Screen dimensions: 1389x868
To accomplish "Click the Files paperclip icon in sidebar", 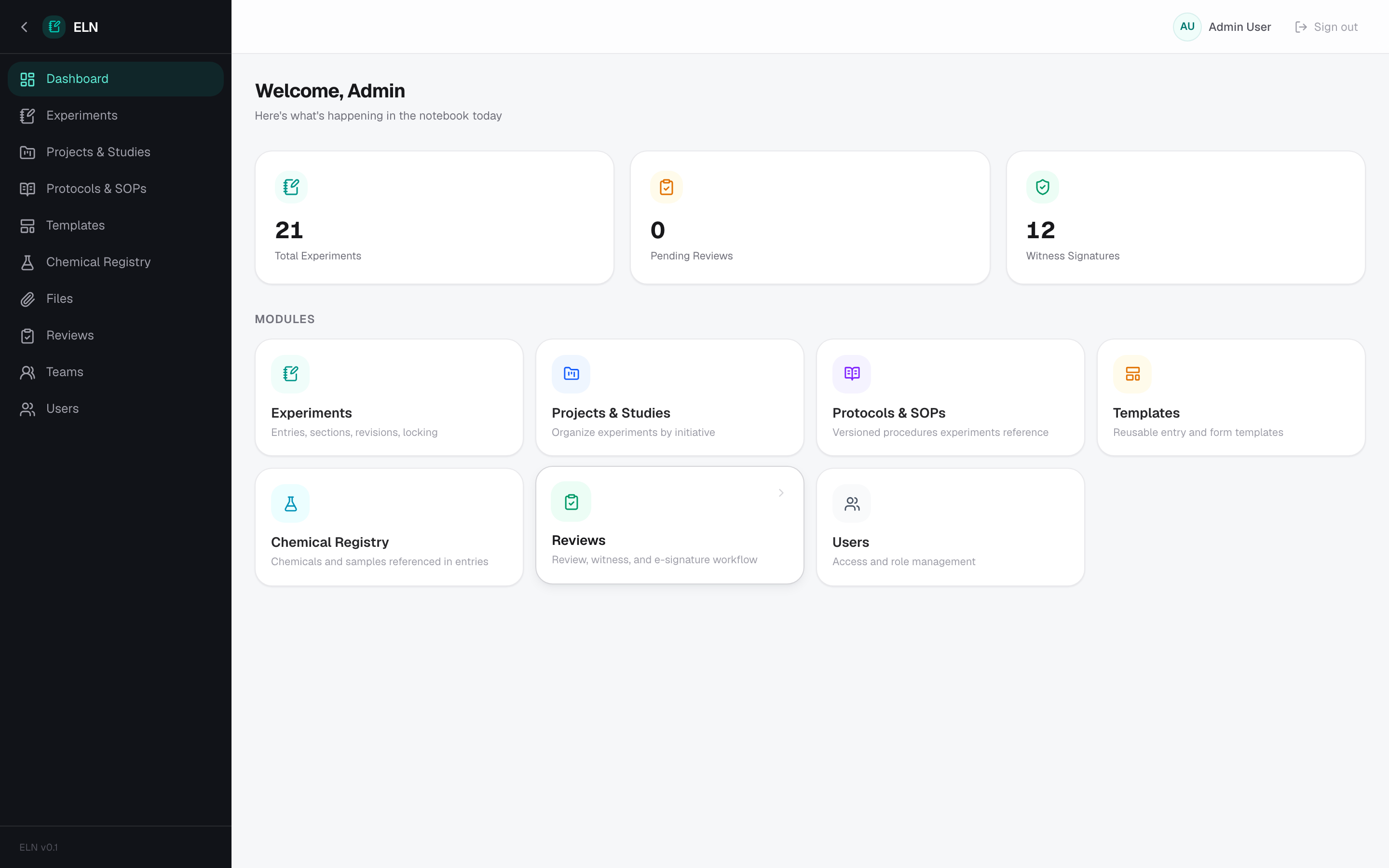I will click(x=27, y=299).
